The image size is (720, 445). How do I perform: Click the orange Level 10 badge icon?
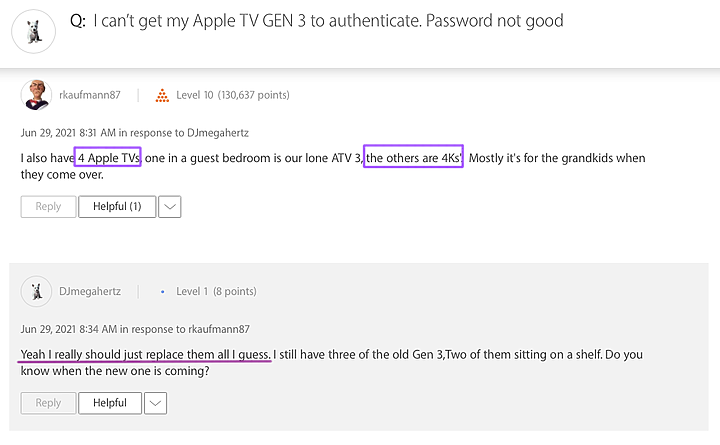pyautogui.click(x=162, y=95)
